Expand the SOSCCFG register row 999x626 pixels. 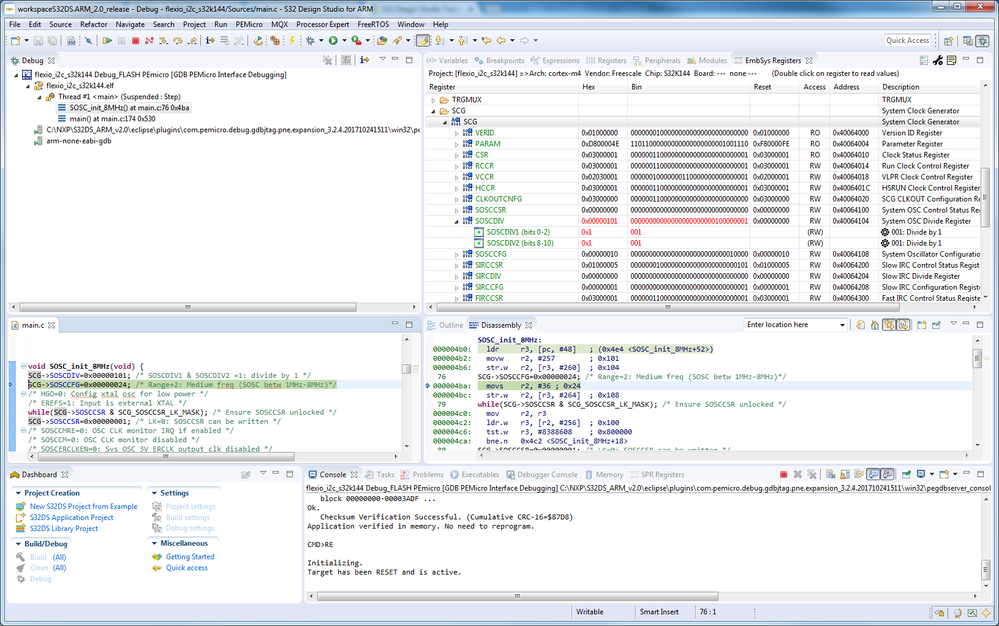(457, 254)
